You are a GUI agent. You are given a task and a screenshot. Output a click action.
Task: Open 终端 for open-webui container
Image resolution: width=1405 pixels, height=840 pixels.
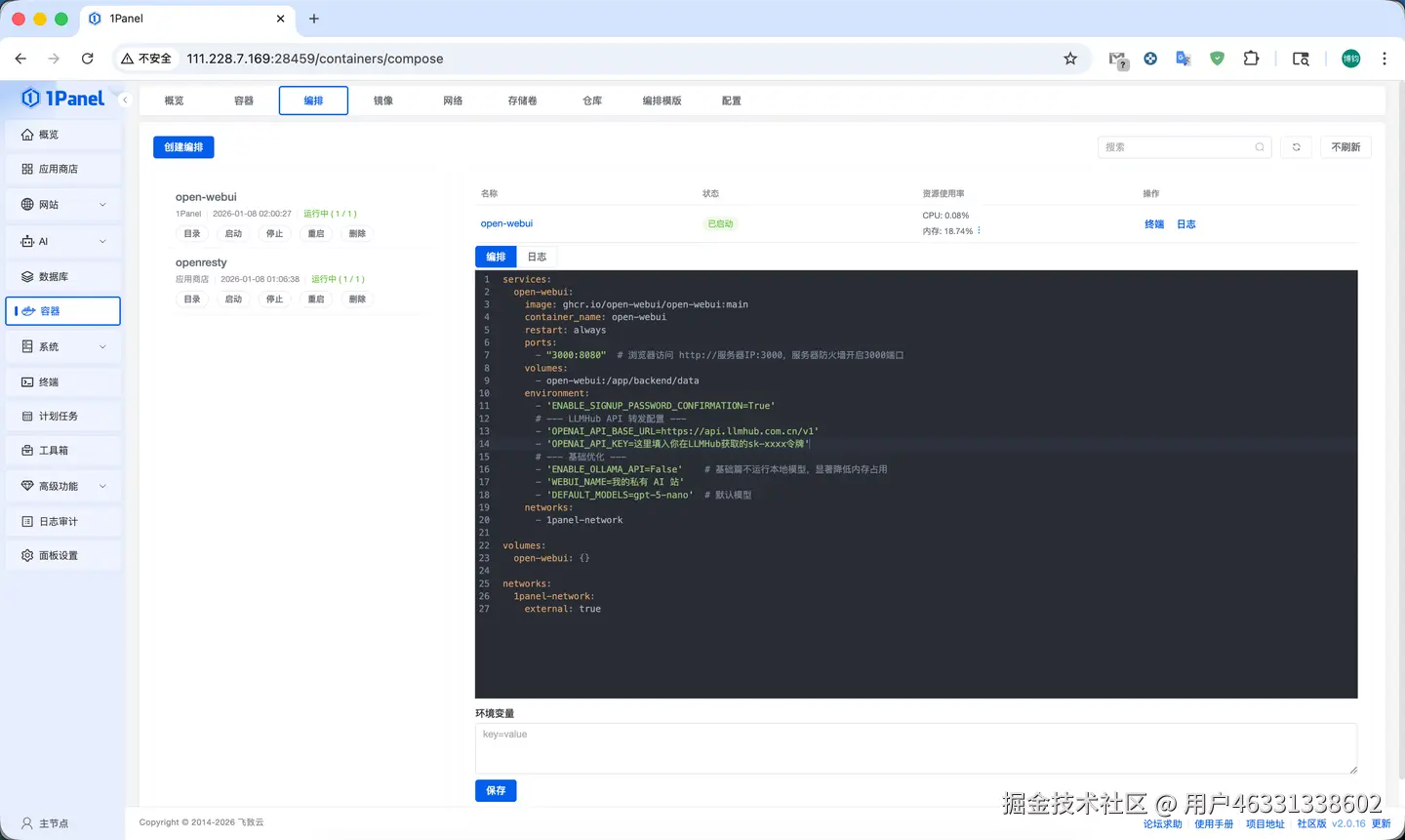click(x=1154, y=224)
